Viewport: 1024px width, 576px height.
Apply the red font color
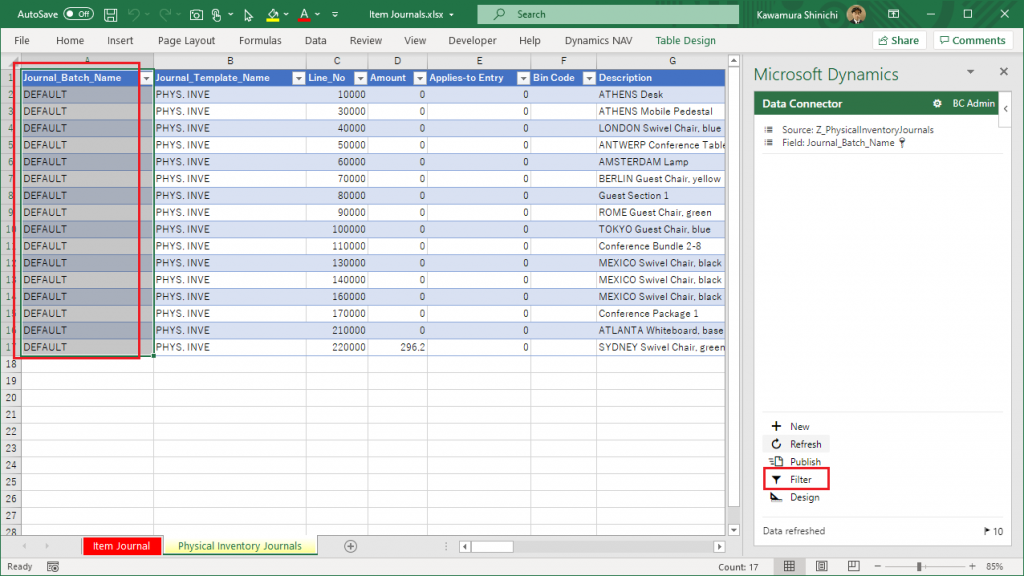click(304, 14)
